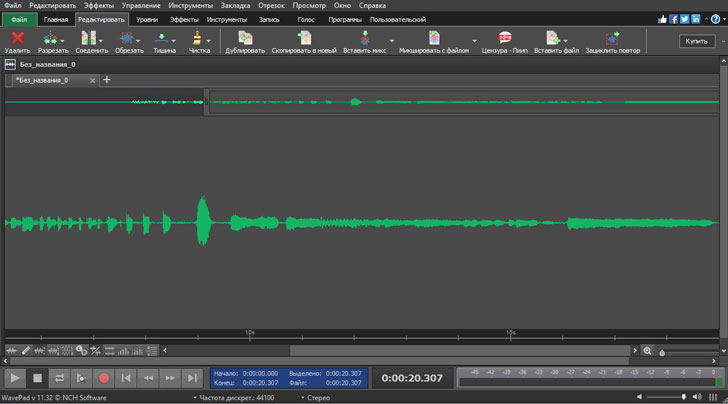Open the green Файл button
The width and height of the screenshot is (728, 404).
20,19
